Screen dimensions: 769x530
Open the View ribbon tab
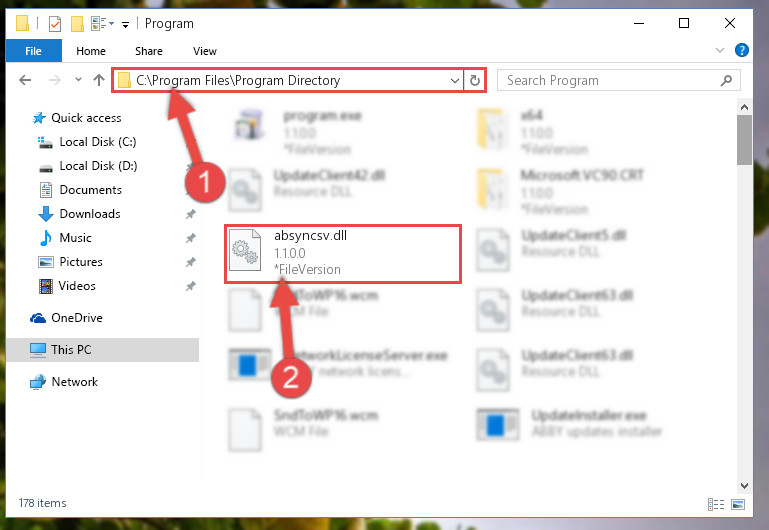[x=205, y=51]
